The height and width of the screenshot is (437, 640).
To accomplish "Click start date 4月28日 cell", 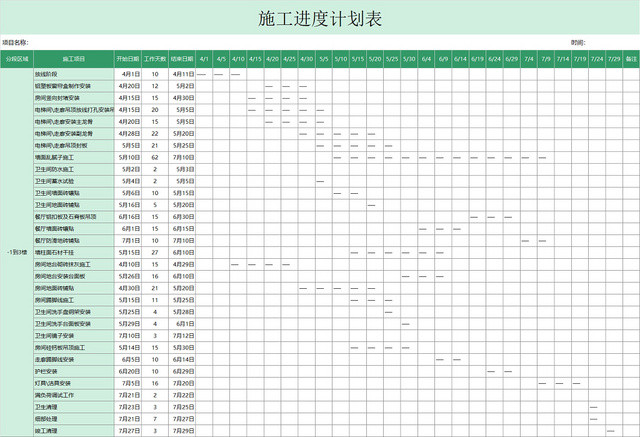I will click(128, 134).
